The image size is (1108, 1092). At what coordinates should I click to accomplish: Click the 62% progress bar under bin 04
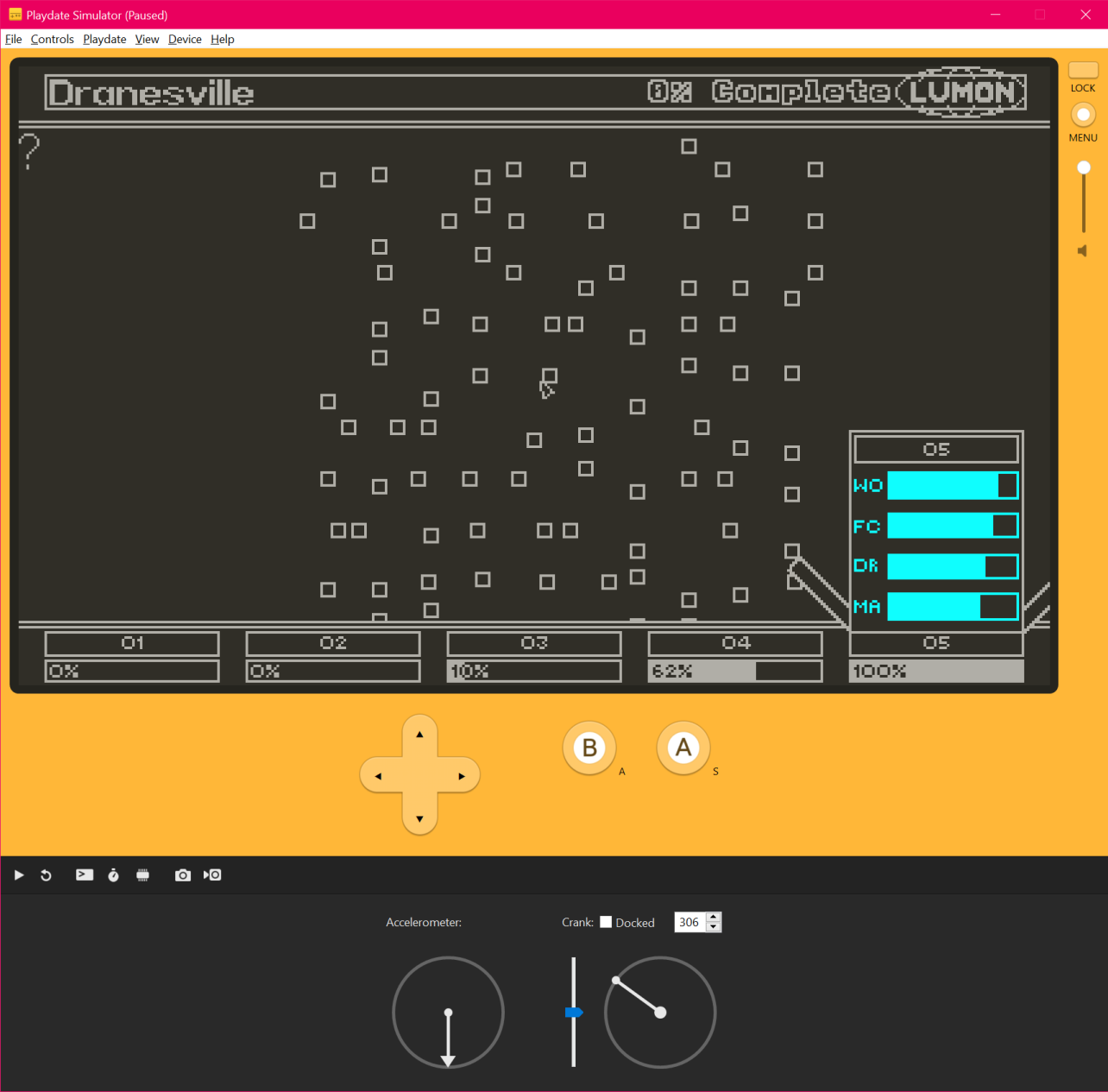pos(735,671)
